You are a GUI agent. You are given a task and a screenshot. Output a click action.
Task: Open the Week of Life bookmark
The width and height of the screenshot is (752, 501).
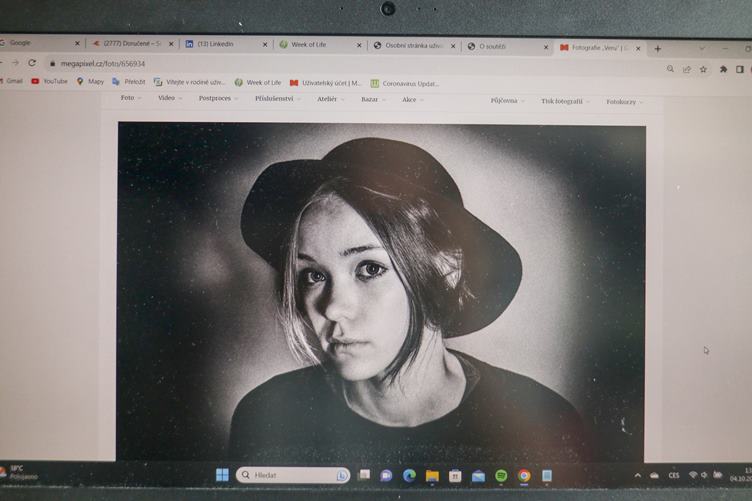pos(258,82)
